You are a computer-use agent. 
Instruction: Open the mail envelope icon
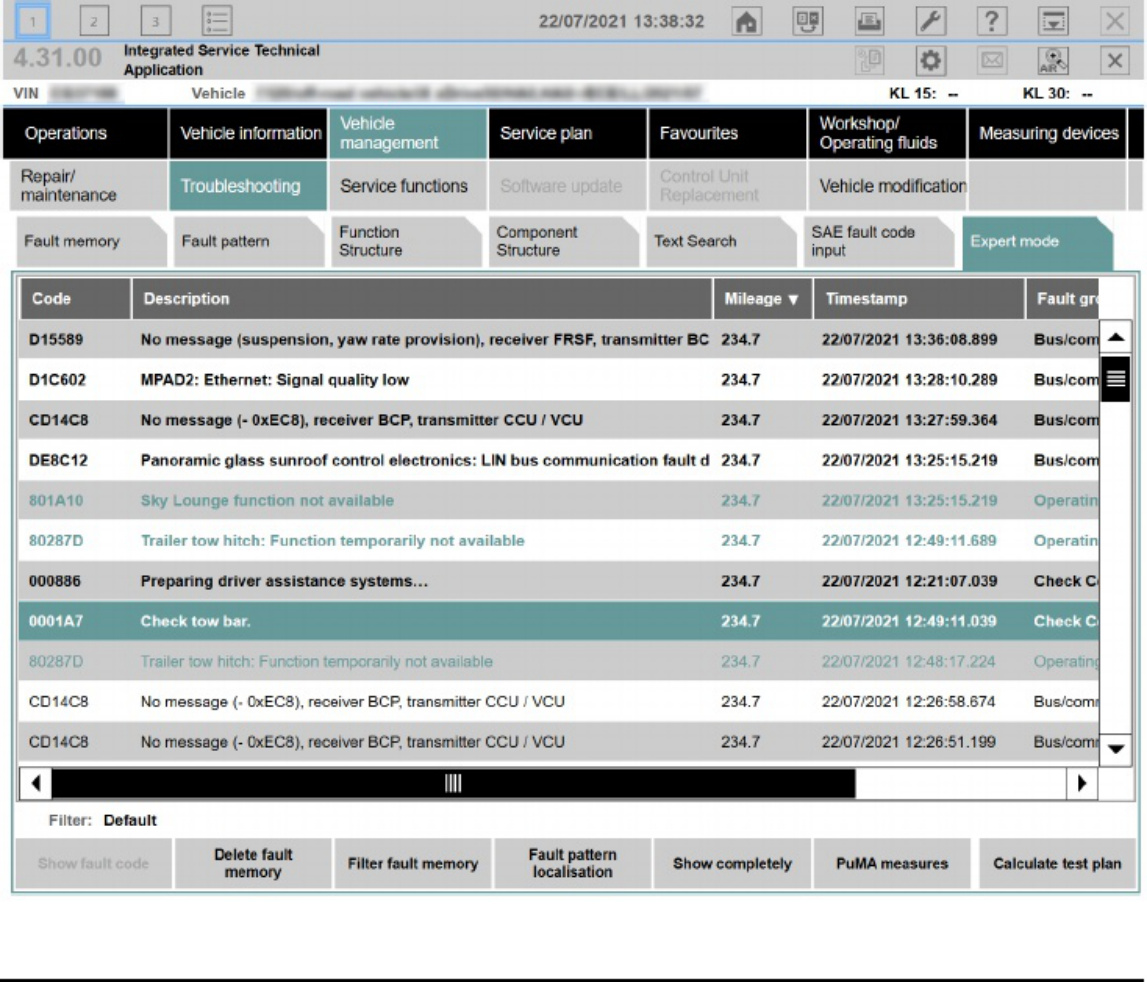[992, 60]
